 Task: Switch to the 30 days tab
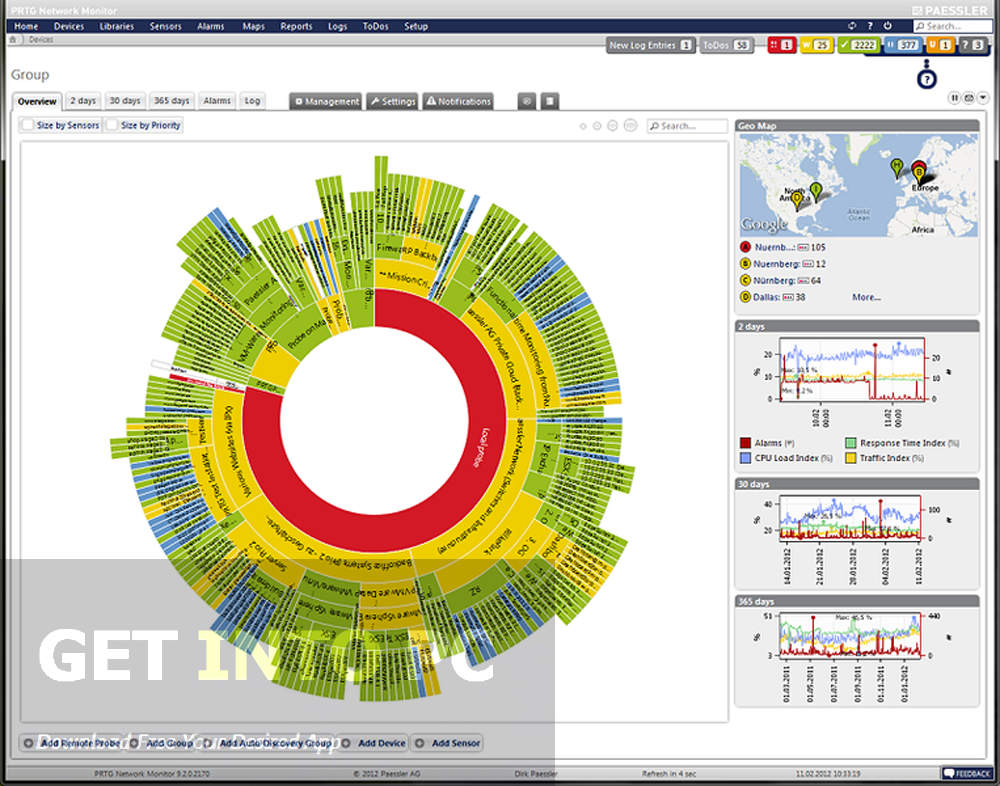[x=124, y=101]
